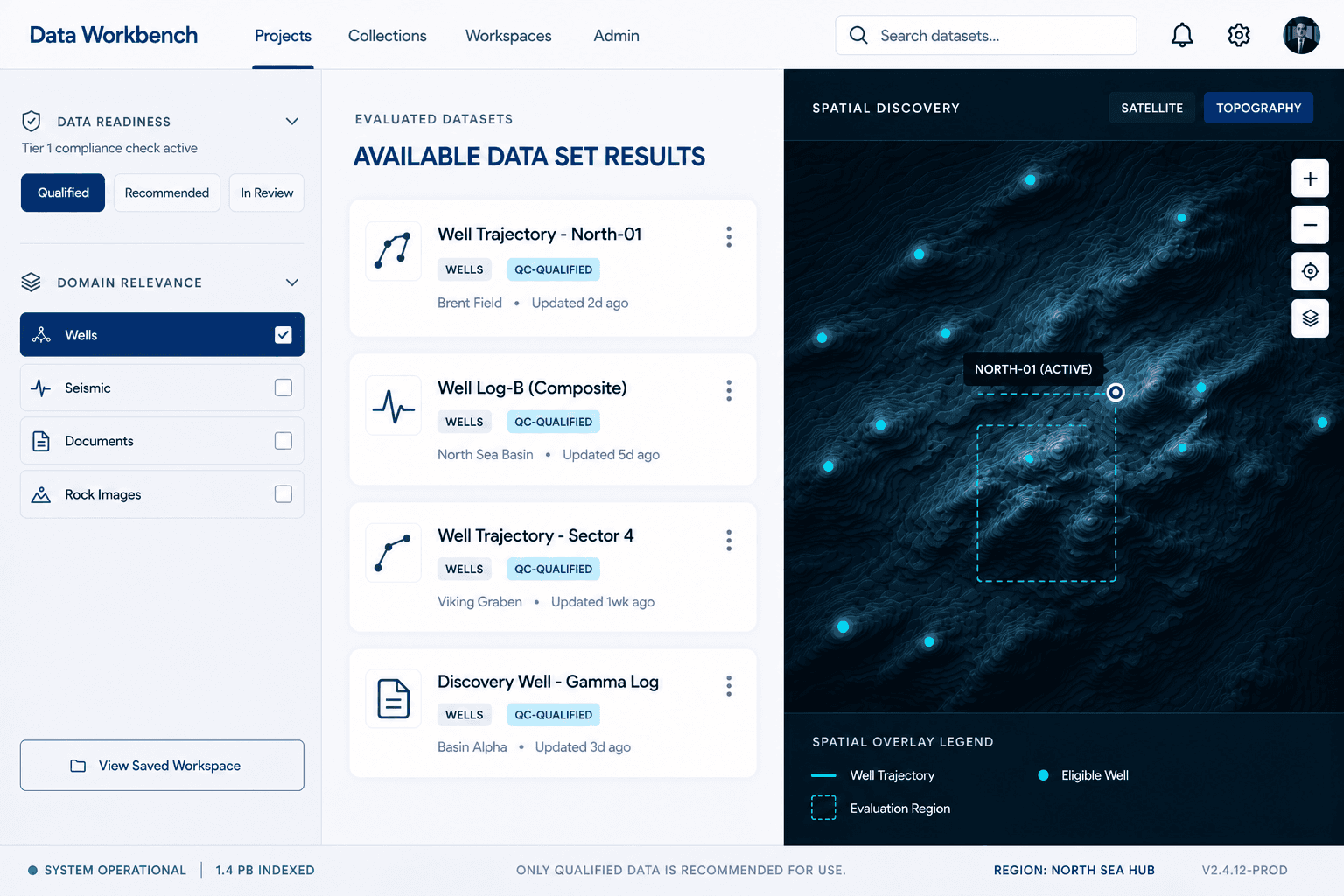Click the Rock Images mountain icon

[x=41, y=494]
